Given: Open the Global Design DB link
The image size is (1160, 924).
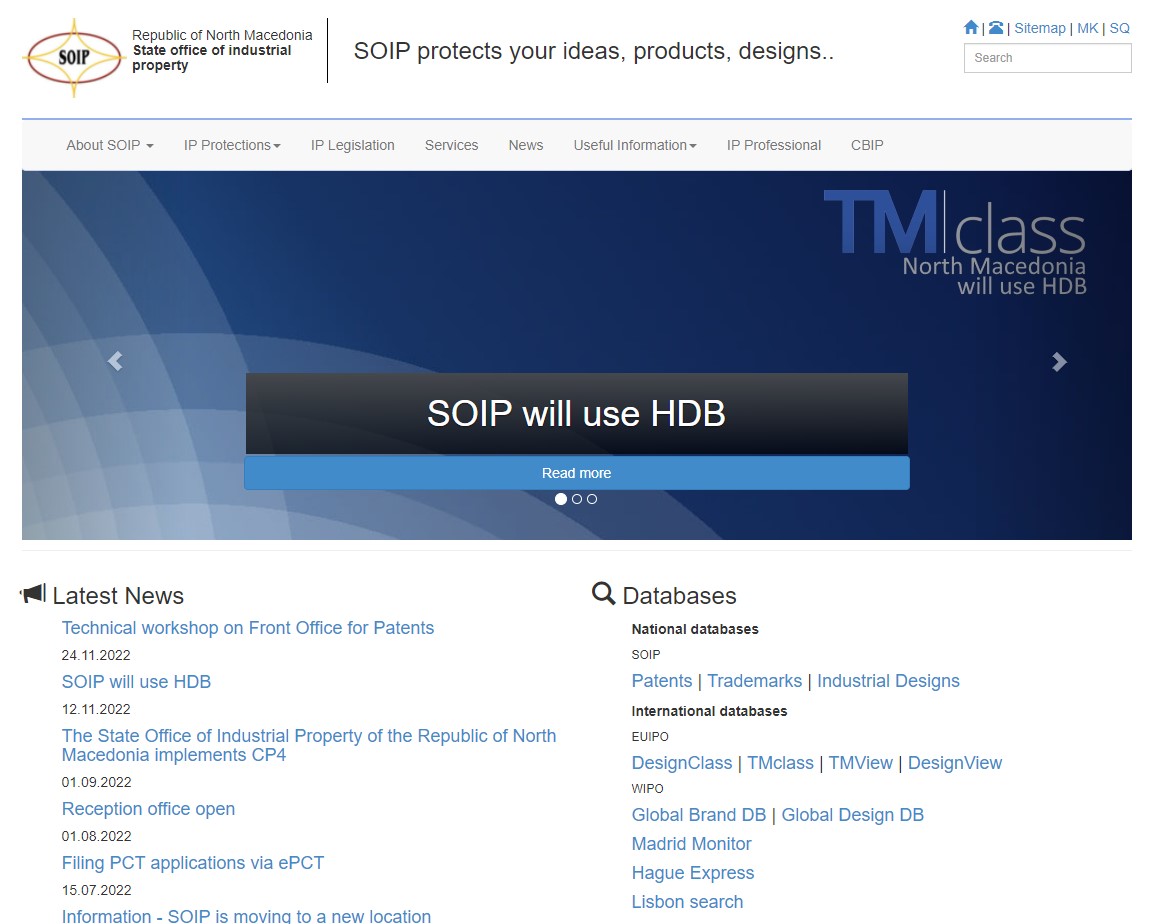Looking at the screenshot, I should 853,815.
